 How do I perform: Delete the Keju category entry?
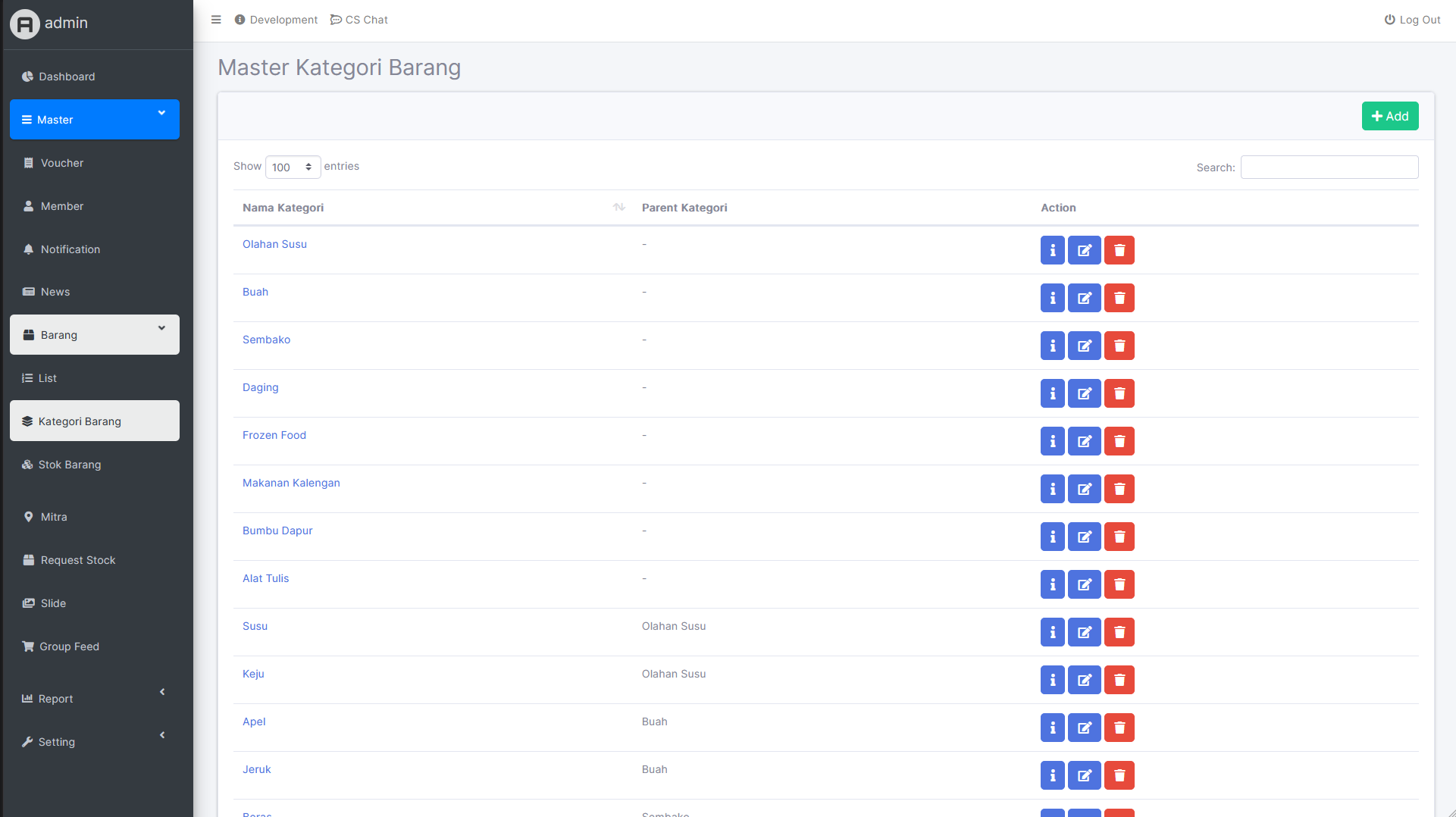[1119, 680]
